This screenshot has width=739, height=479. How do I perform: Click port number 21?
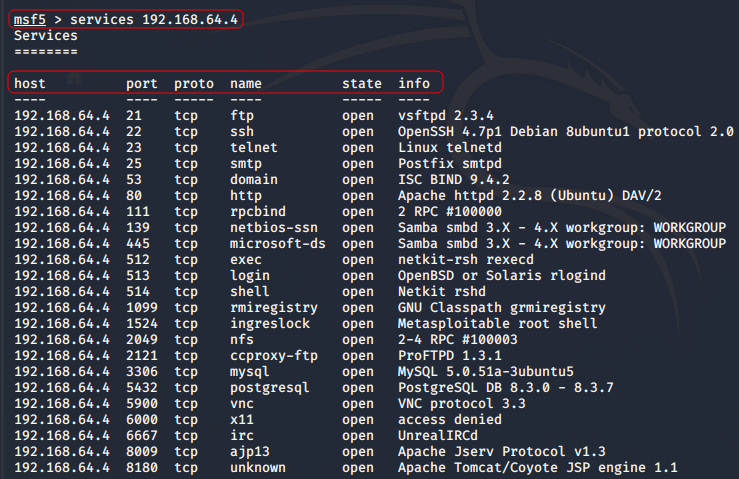pyautogui.click(x=134, y=116)
